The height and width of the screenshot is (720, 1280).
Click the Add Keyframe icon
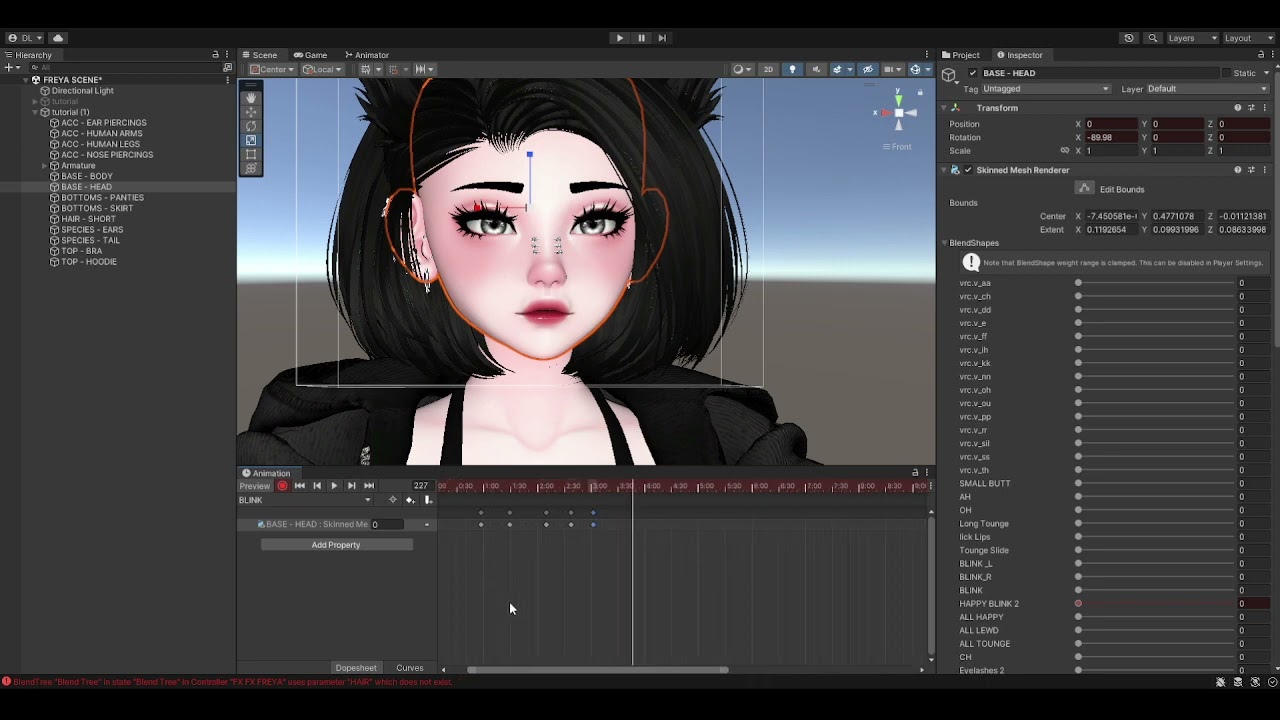410,500
